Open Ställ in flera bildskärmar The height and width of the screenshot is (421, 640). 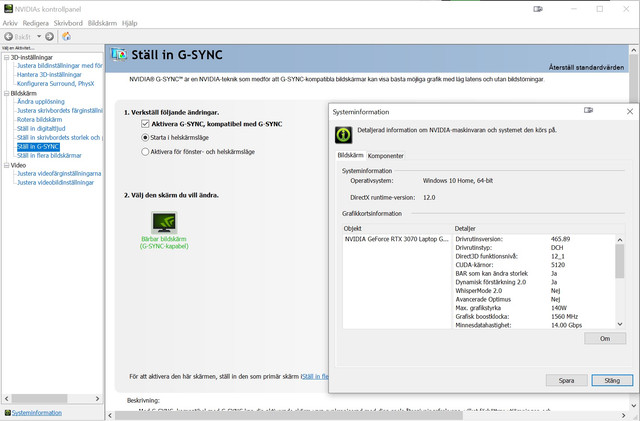click(x=49, y=156)
